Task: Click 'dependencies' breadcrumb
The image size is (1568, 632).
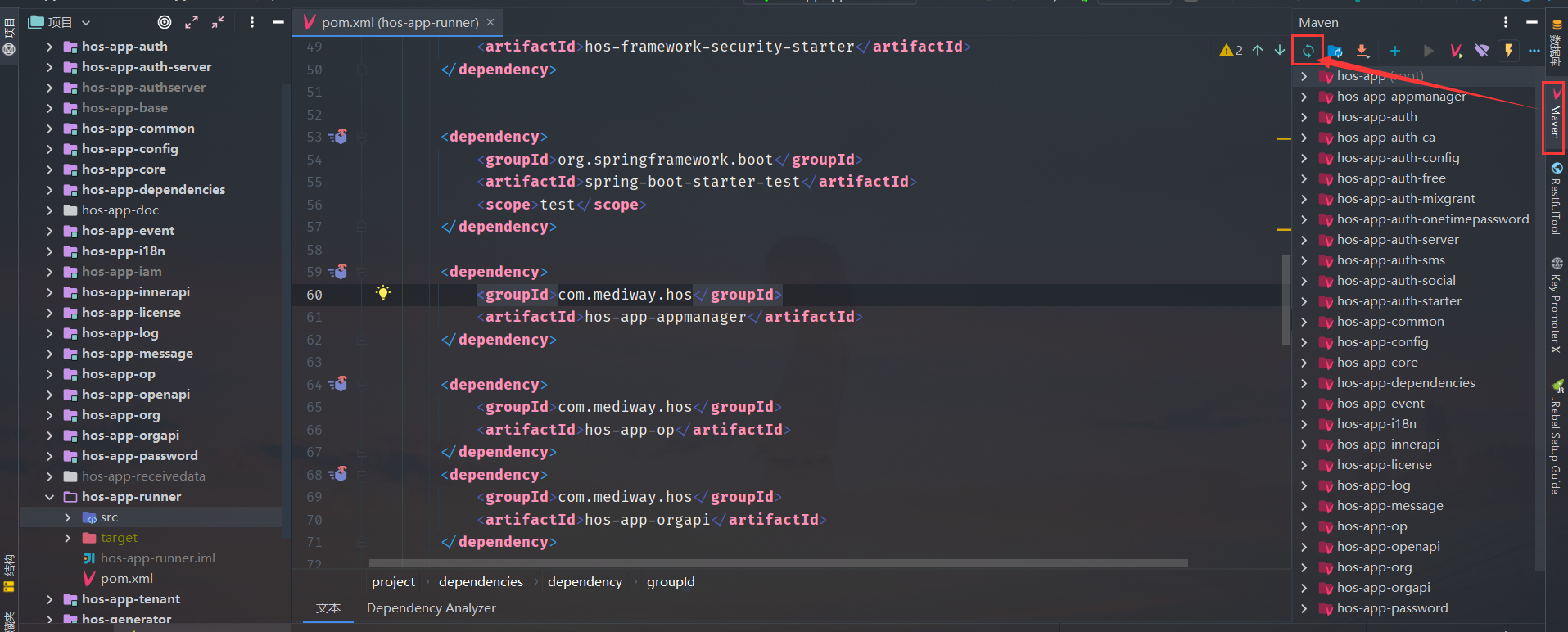Action: [481, 582]
